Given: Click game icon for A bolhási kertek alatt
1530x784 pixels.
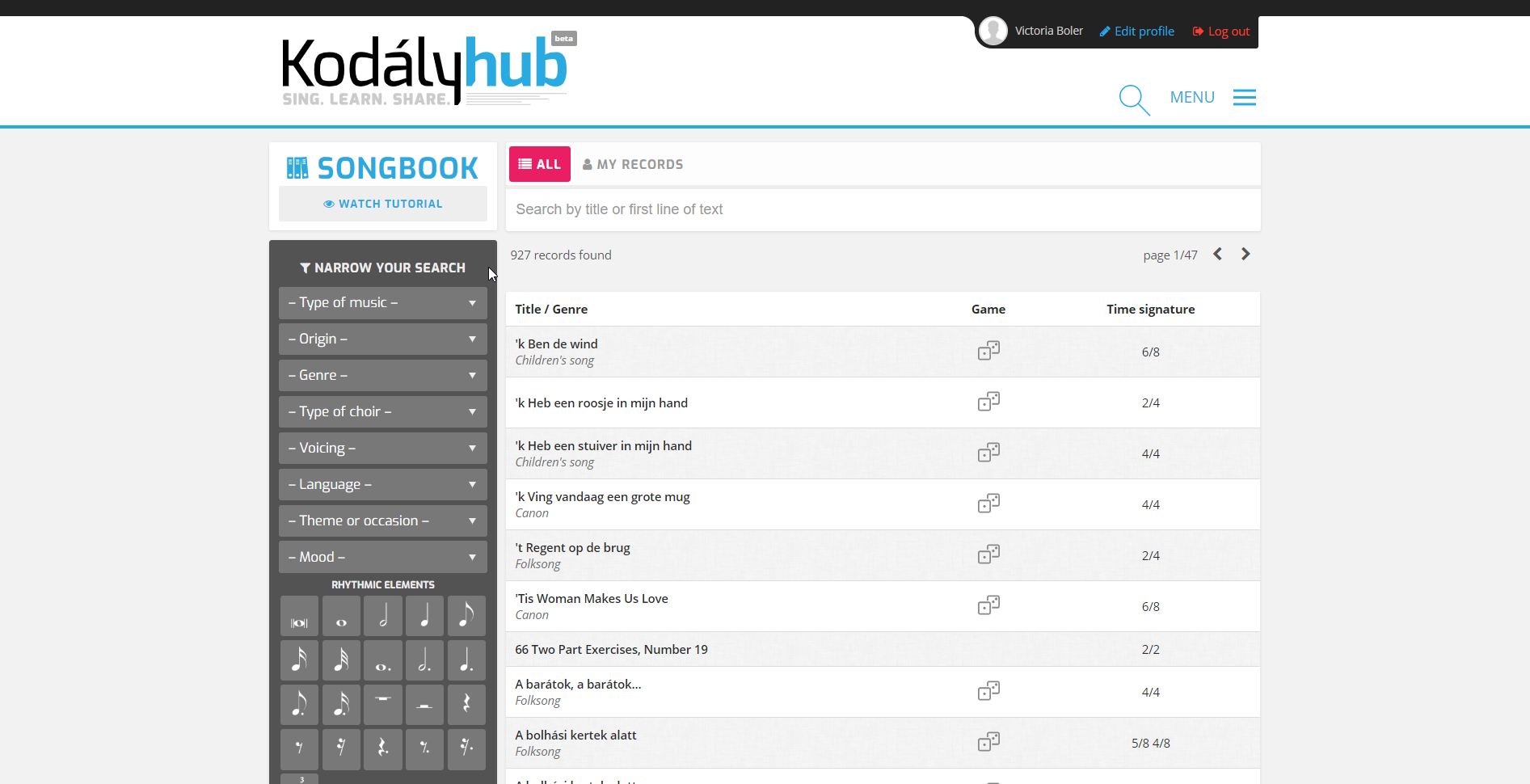Looking at the screenshot, I should pyautogui.click(x=988, y=742).
